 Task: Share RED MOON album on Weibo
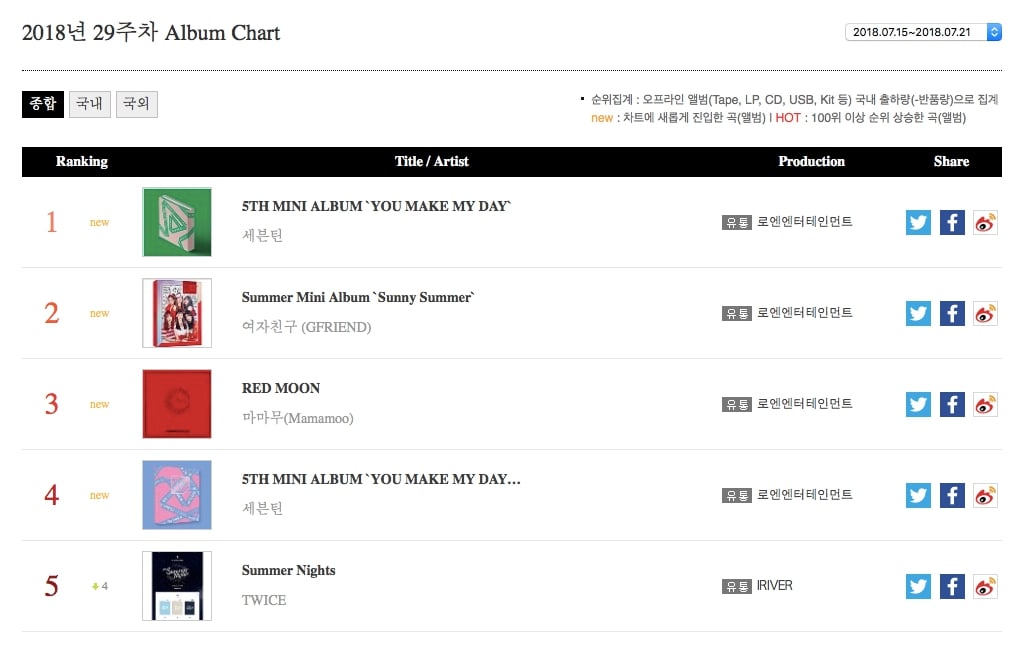[986, 404]
